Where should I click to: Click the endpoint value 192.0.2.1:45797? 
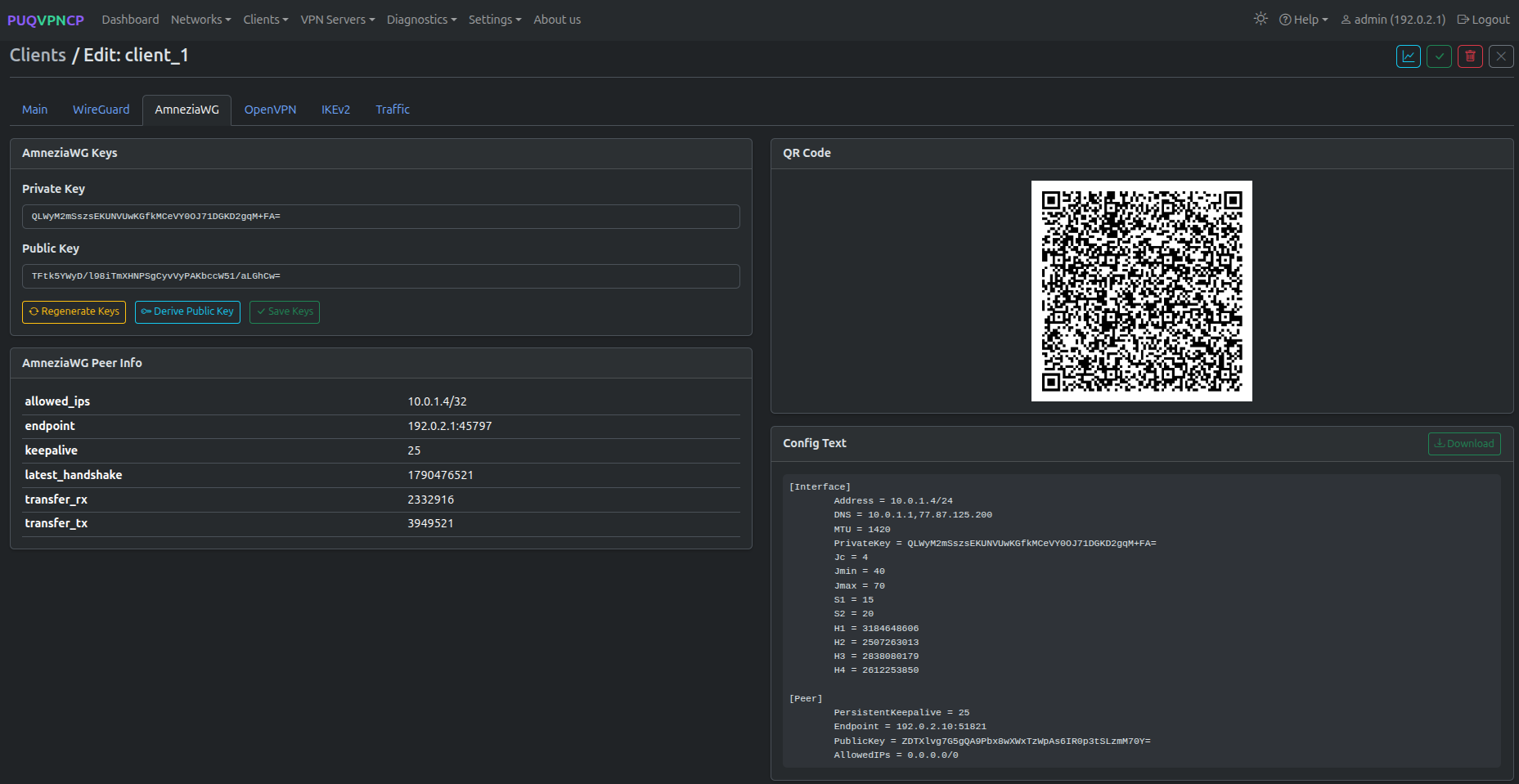[x=450, y=426]
